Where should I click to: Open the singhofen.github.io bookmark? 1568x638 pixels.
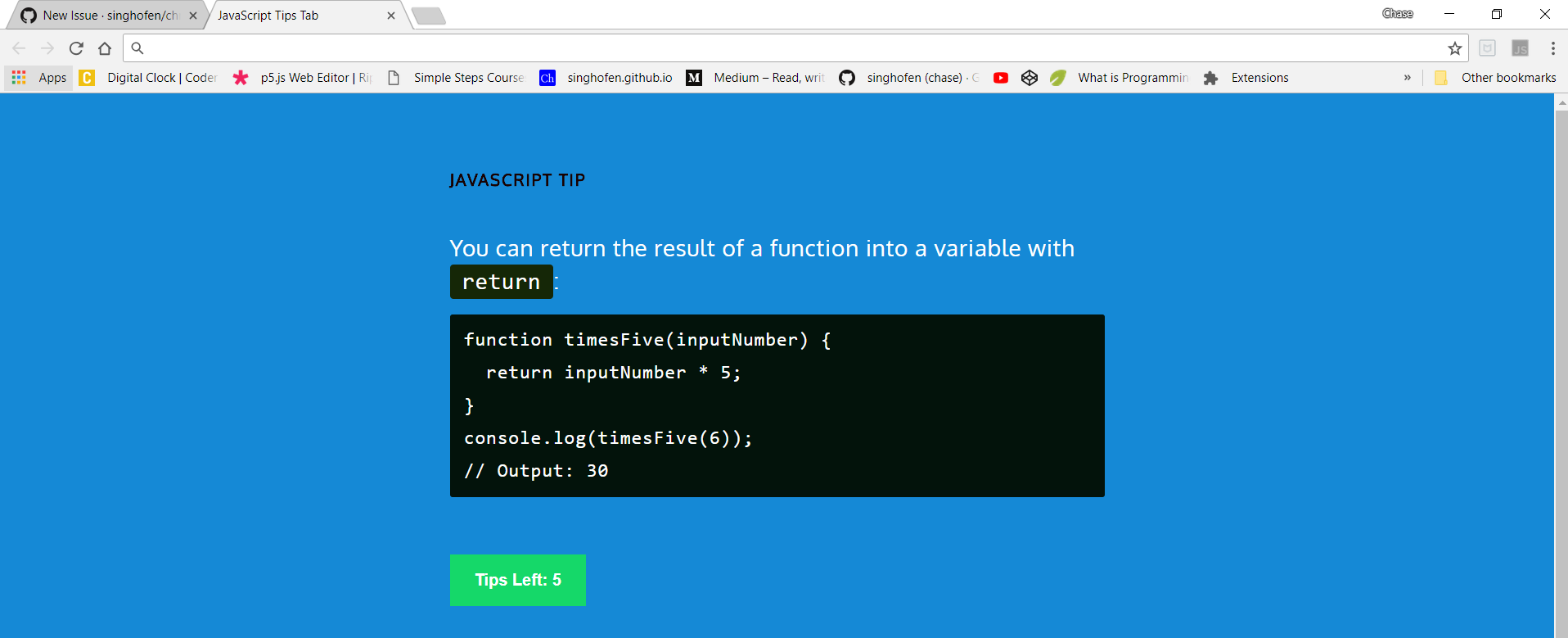(606, 78)
